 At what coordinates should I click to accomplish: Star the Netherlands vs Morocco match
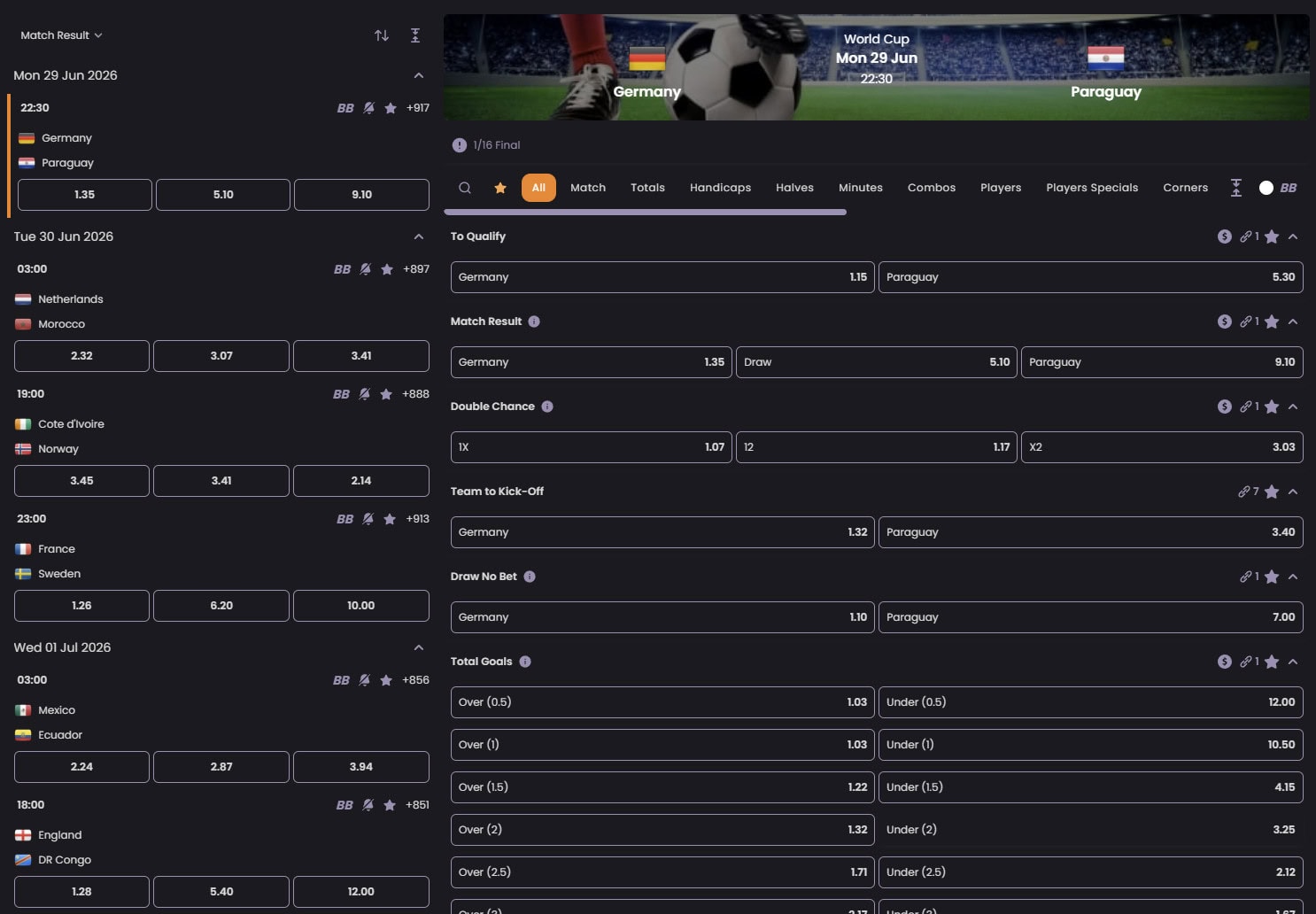[387, 269]
